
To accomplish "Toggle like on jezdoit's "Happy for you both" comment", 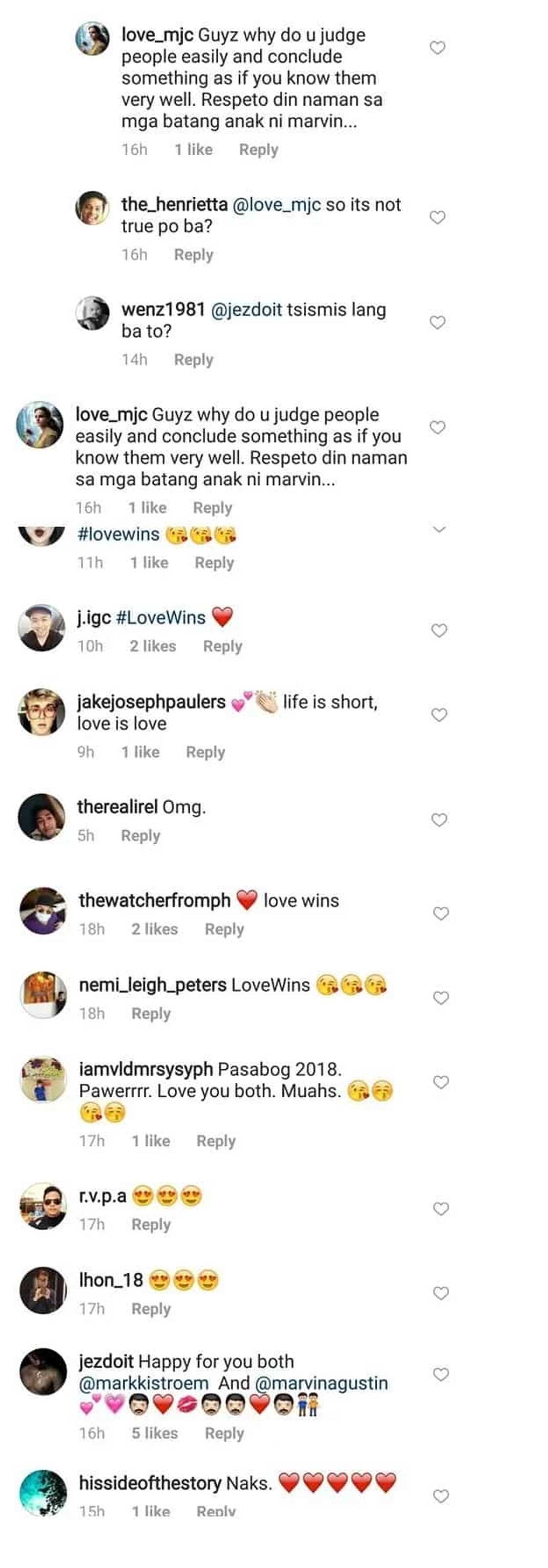I will click(440, 1374).
